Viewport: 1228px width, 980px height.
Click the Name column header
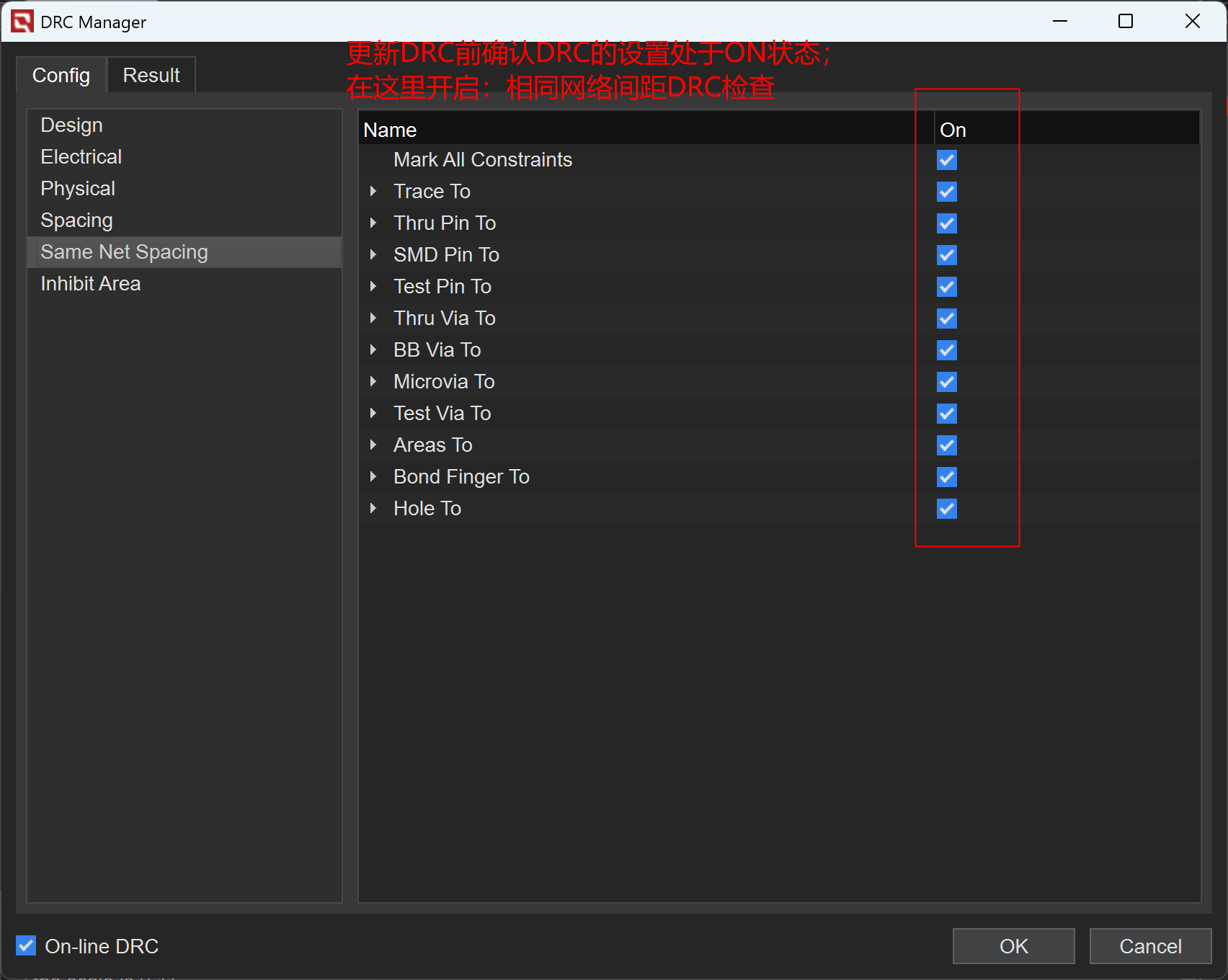[x=390, y=130]
